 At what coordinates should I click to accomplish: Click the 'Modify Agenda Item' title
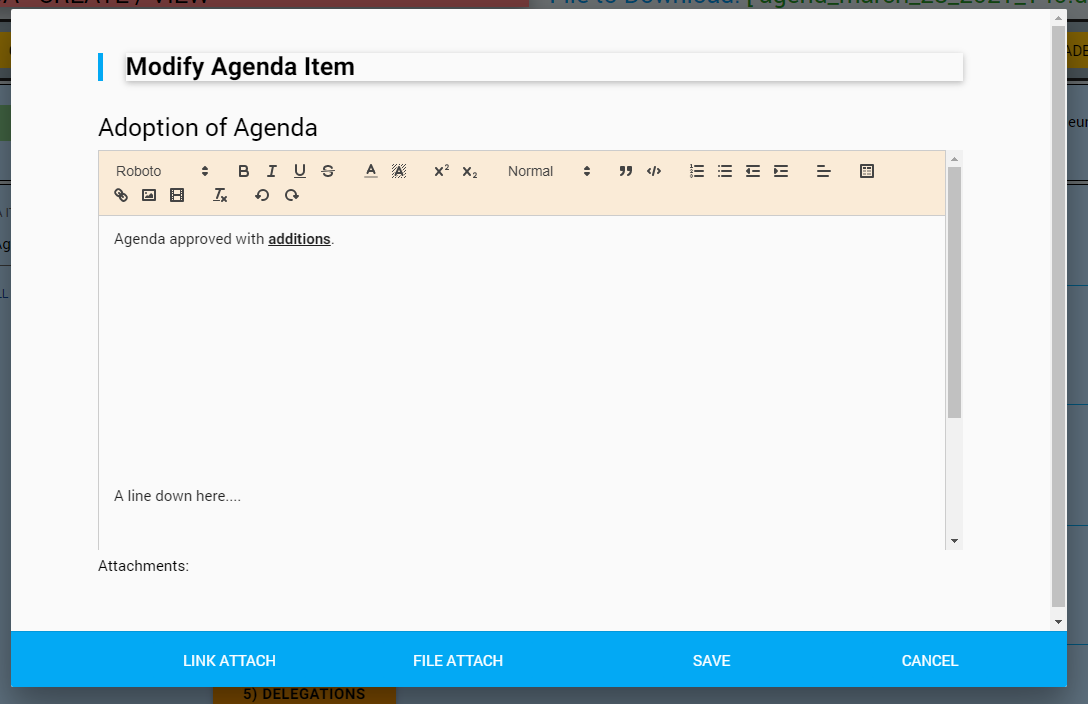240,67
